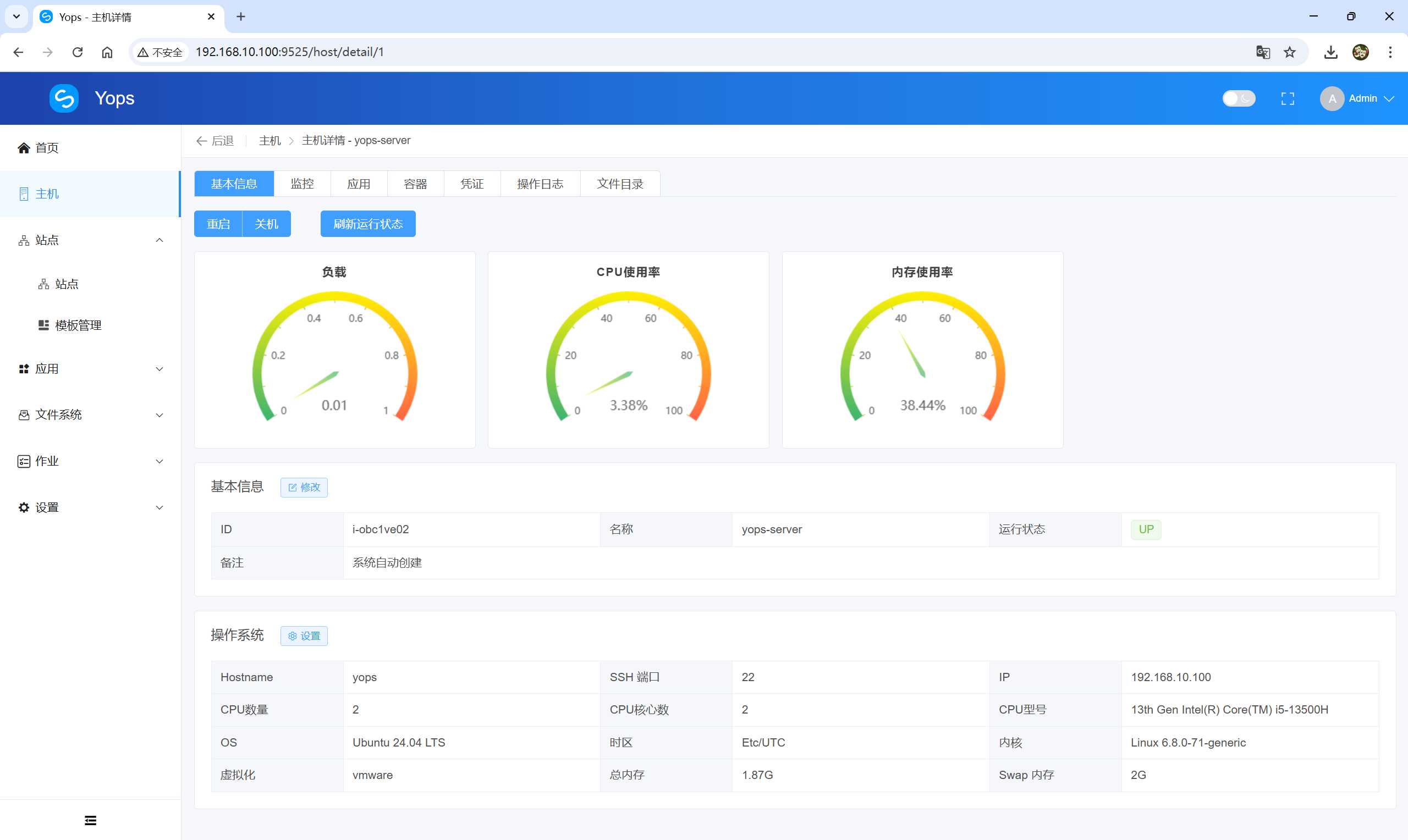Viewport: 1408px width, 840px height.
Task: Toggle dark mode switch
Action: [x=1238, y=98]
